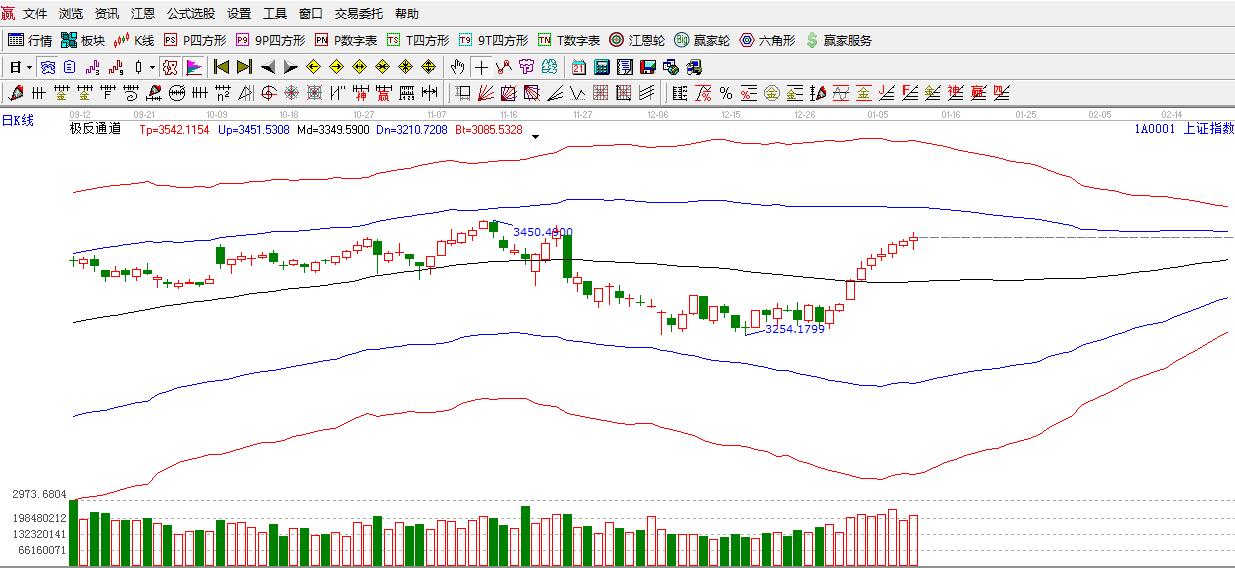
Task: Click the floppy disk save icon
Action: click(x=648, y=67)
